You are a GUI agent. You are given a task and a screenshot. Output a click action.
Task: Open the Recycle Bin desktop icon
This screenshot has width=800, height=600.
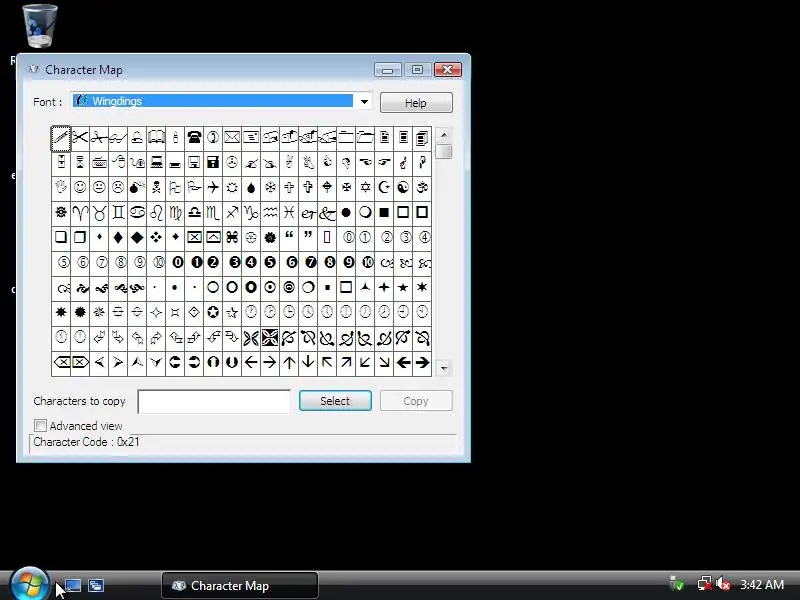(x=40, y=26)
